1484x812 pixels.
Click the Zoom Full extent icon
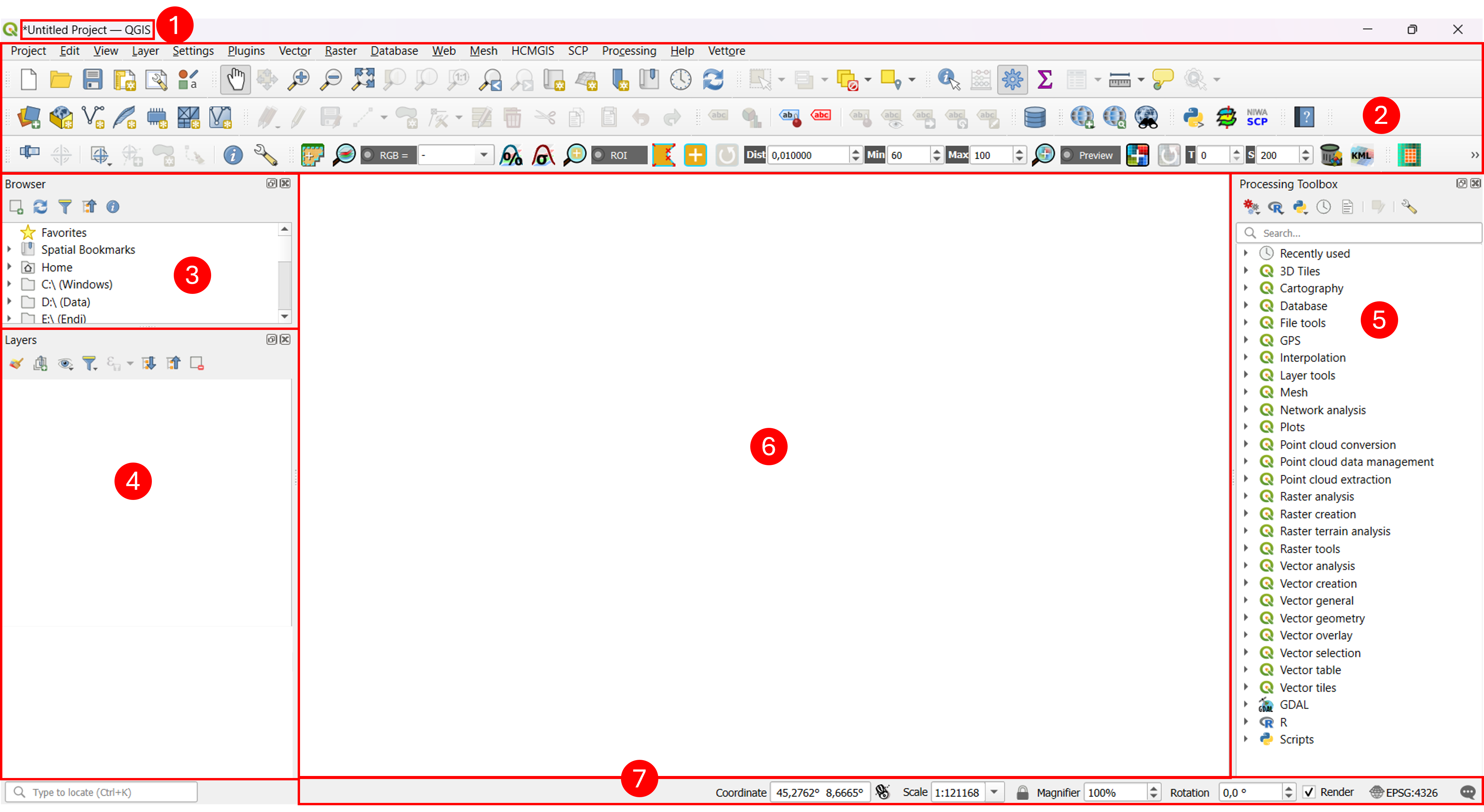click(x=363, y=79)
